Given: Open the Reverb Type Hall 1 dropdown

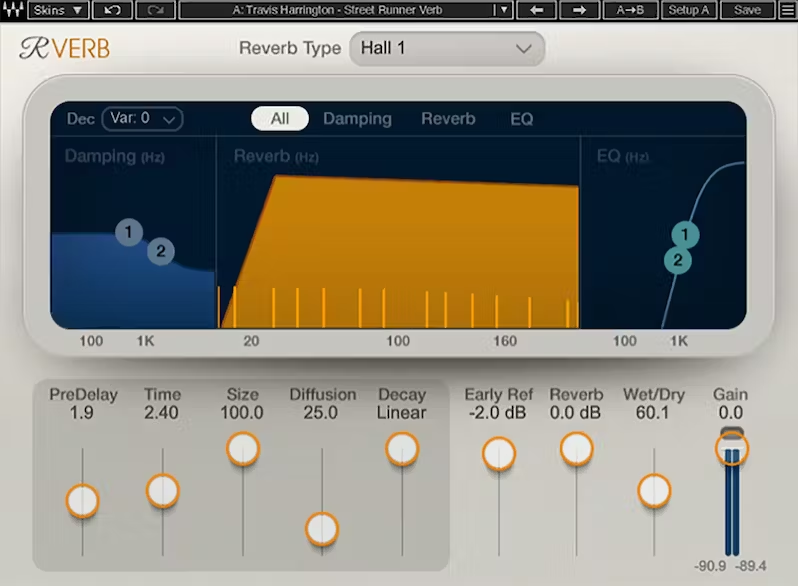Looking at the screenshot, I should [x=447, y=48].
